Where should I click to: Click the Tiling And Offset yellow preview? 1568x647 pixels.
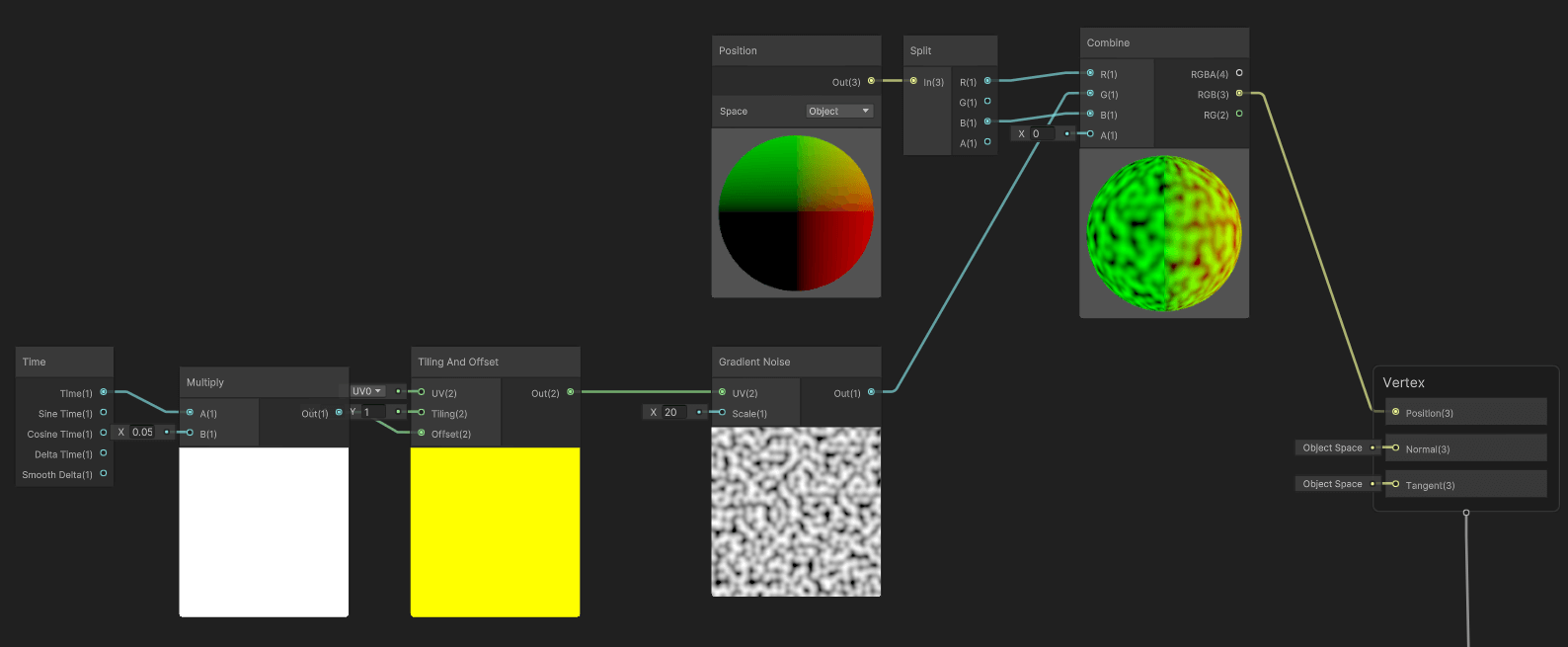pyautogui.click(x=496, y=532)
